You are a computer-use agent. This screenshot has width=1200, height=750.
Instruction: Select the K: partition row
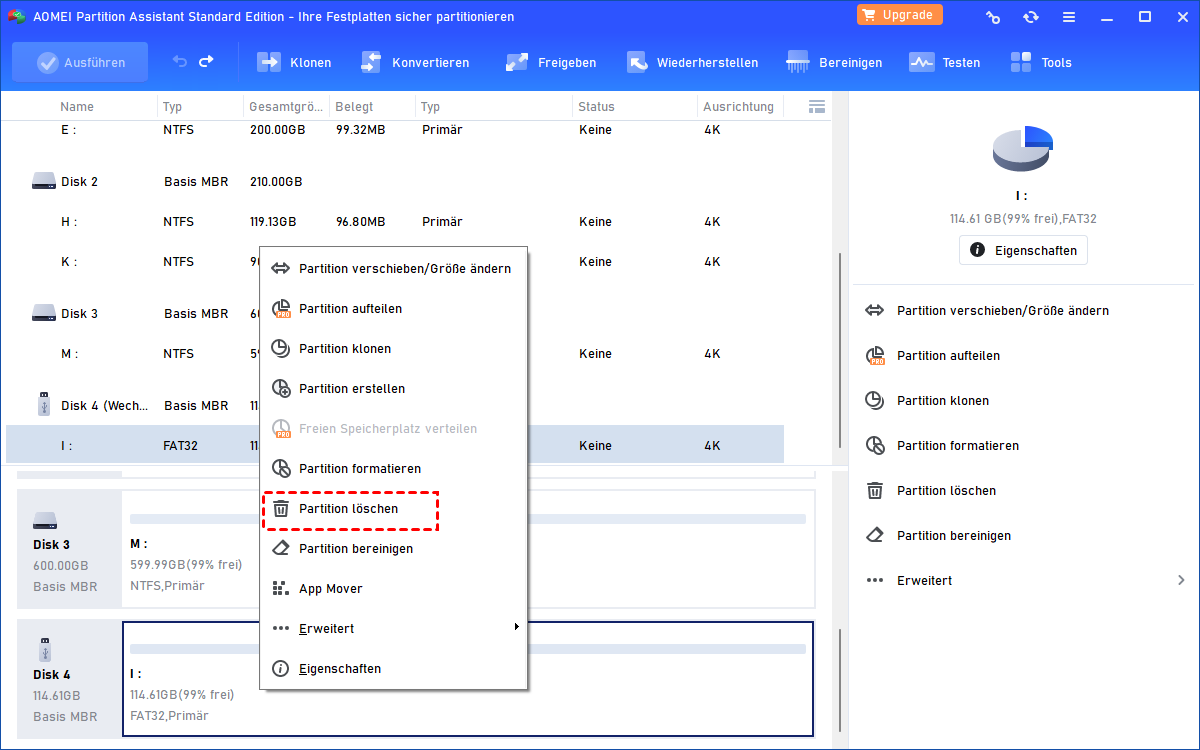point(395,262)
